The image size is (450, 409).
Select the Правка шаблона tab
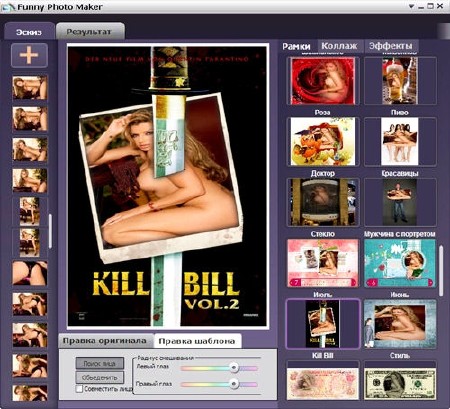point(197,341)
